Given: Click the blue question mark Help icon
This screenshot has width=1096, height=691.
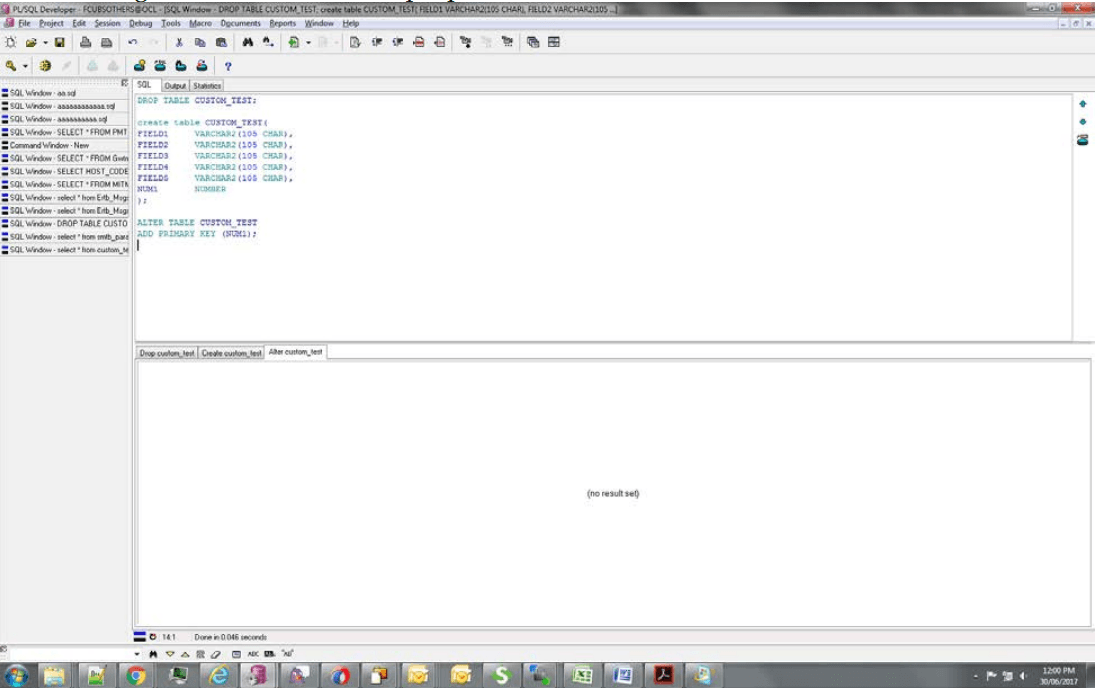Looking at the screenshot, I should pos(228,66).
